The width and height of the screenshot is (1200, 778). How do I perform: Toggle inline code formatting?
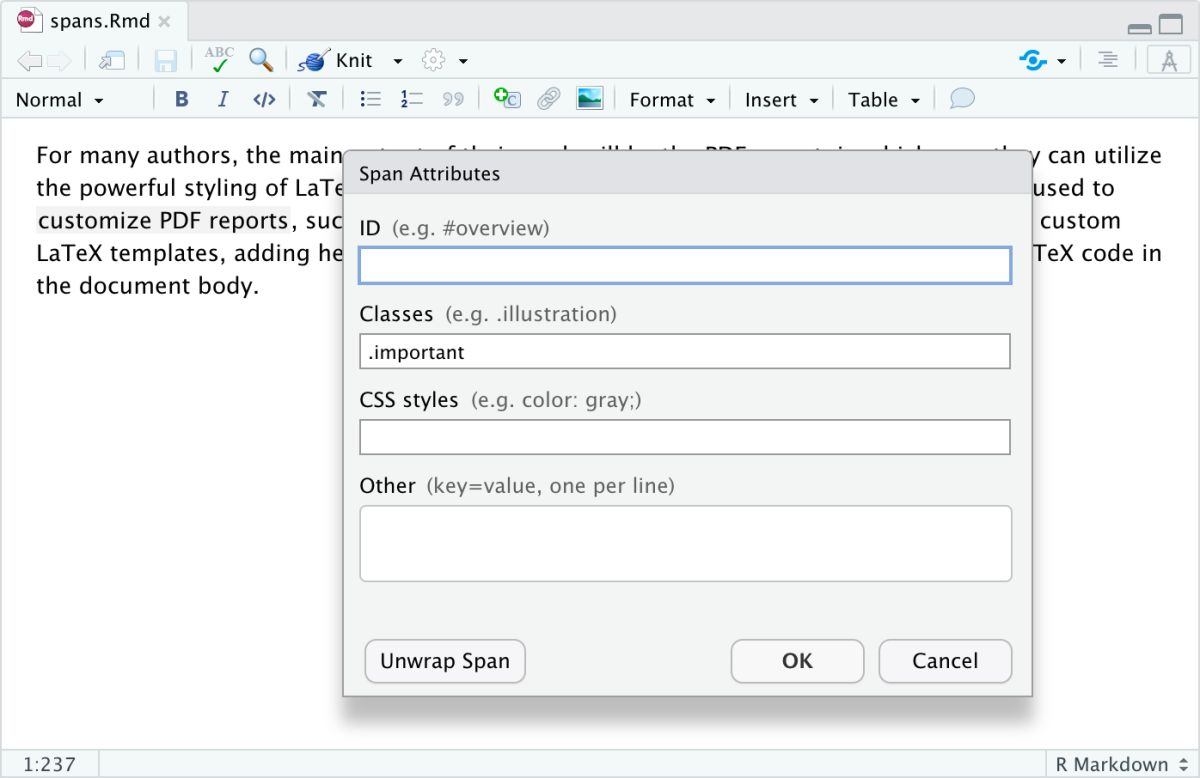click(x=264, y=99)
